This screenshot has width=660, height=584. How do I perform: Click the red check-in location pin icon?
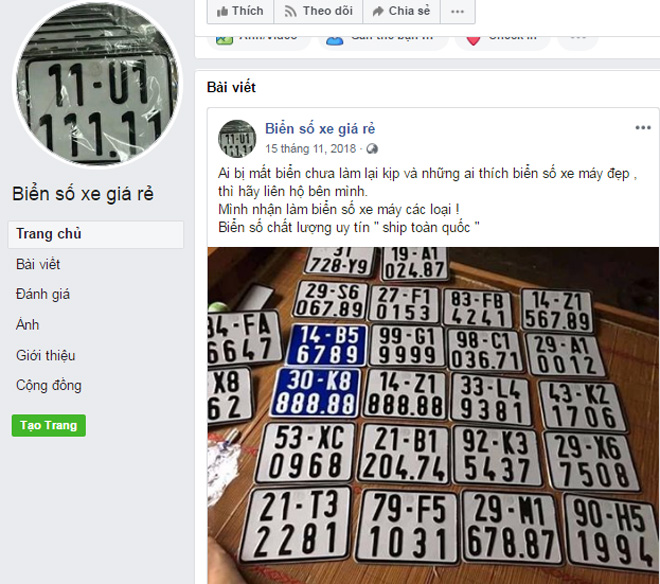pyautogui.click(x=474, y=41)
